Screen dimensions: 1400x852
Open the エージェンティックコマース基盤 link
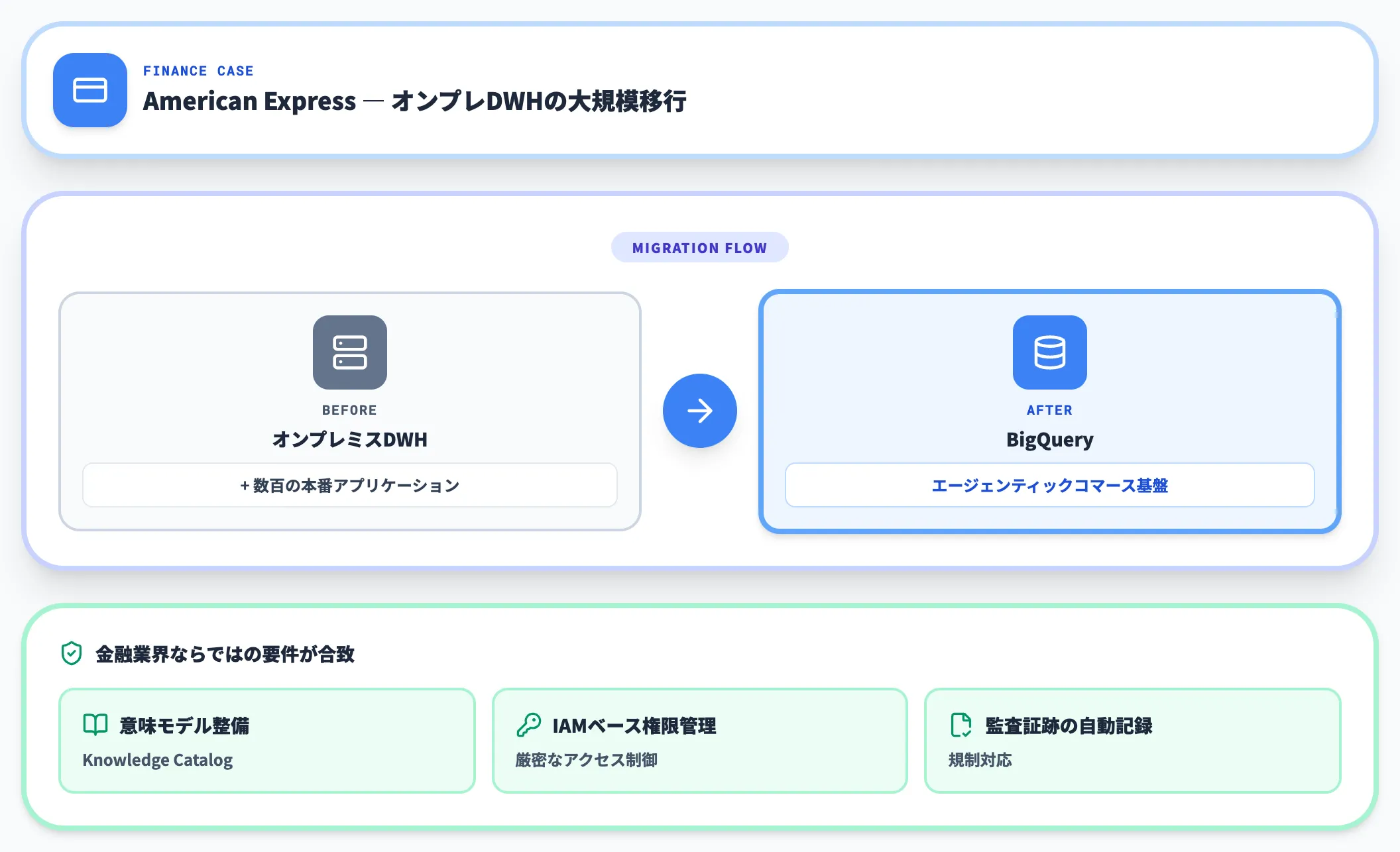click(1049, 485)
